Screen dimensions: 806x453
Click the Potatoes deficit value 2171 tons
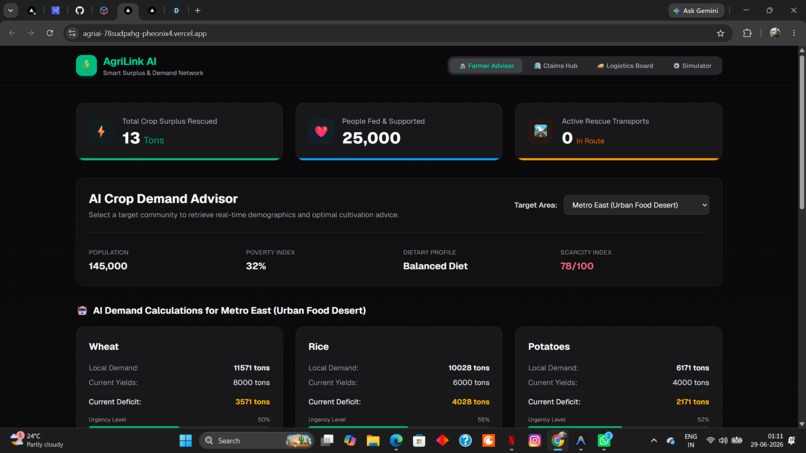pyautogui.click(x=692, y=402)
